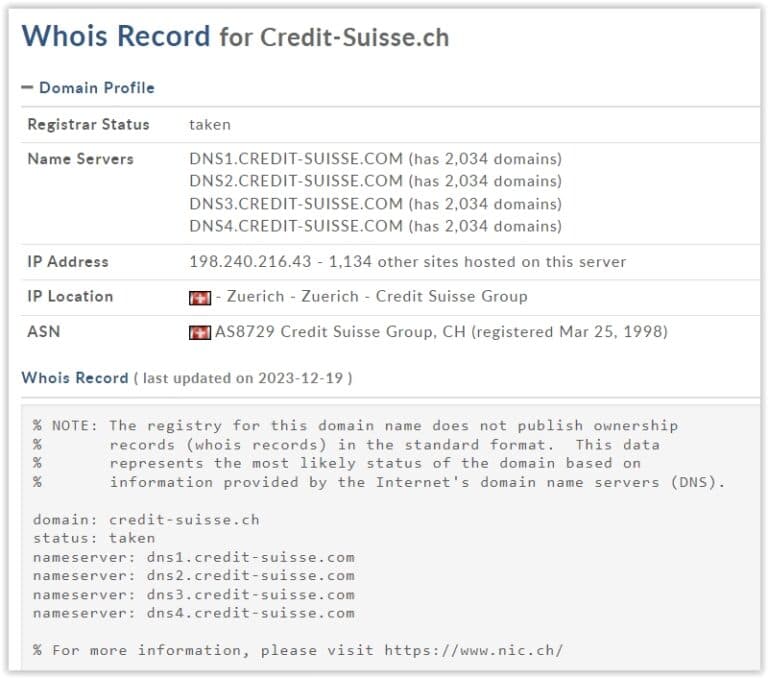Open the DNS4.CREDIT-SUISSE.COM name server entry
This screenshot has width=768, height=678.
coord(296,226)
